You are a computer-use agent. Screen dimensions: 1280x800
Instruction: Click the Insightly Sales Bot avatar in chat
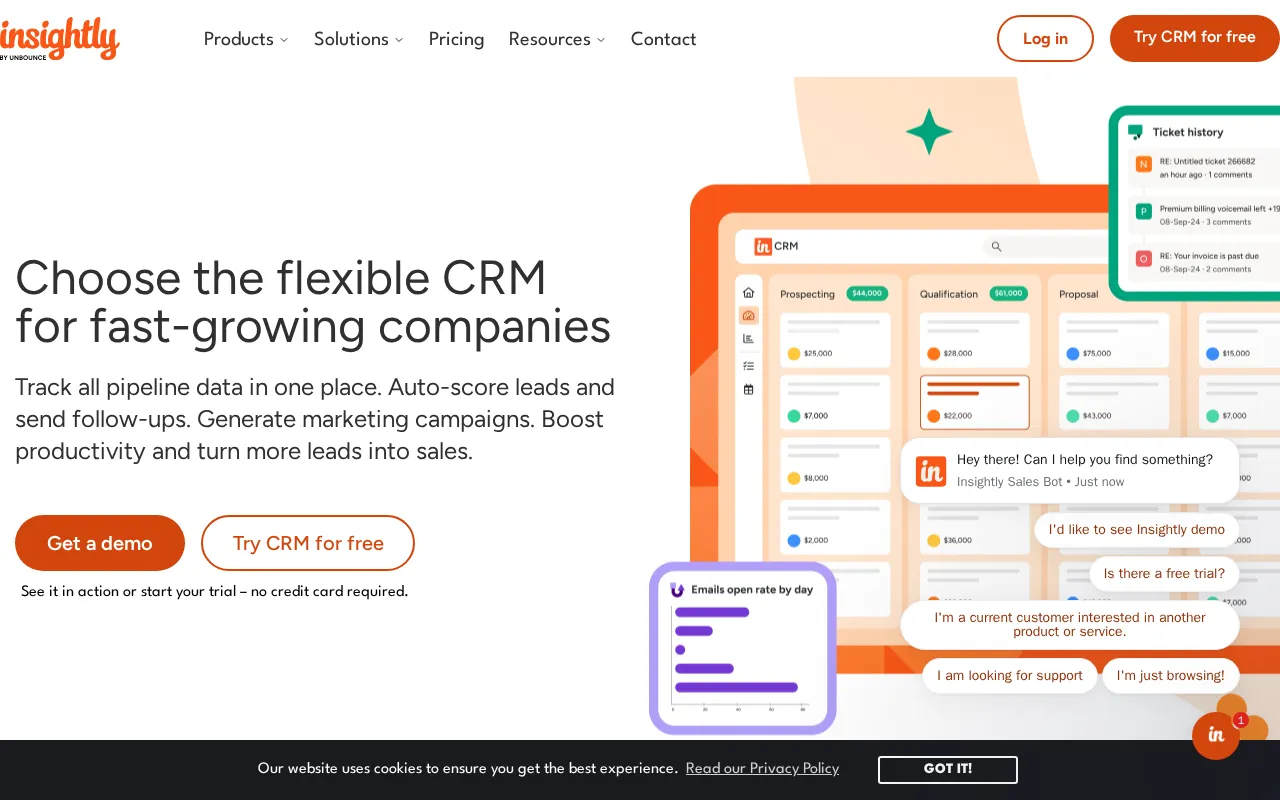(931, 471)
